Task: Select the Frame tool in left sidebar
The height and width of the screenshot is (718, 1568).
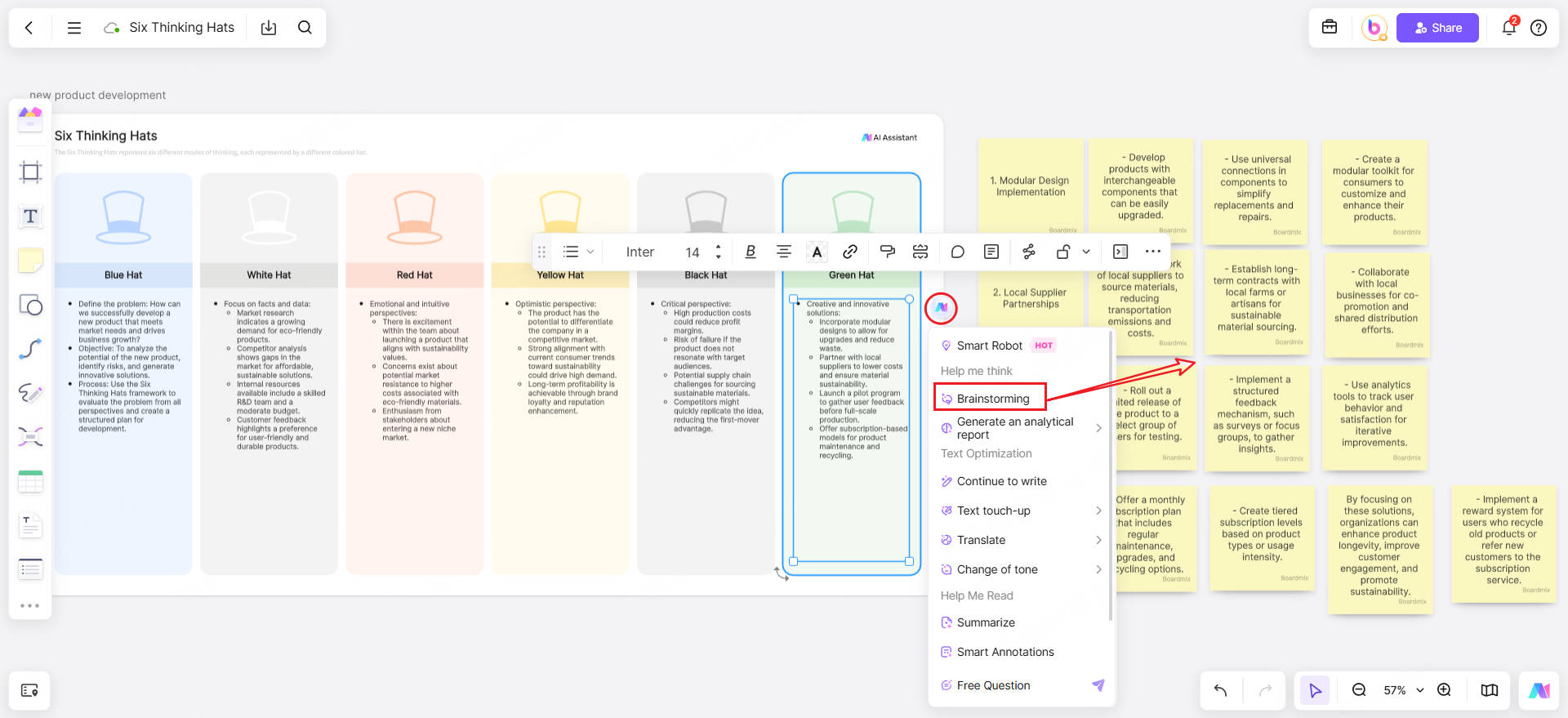Action: [30, 172]
